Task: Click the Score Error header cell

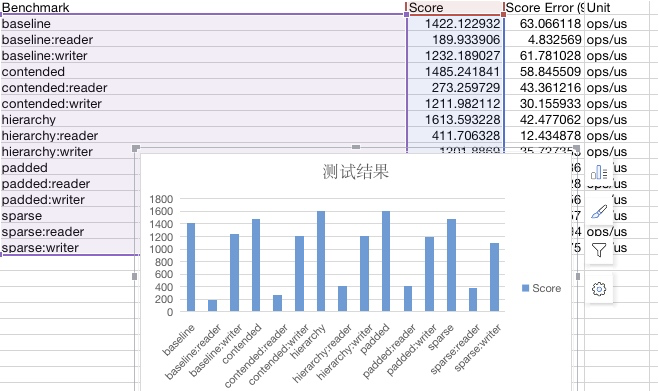Action: [544, 8]
